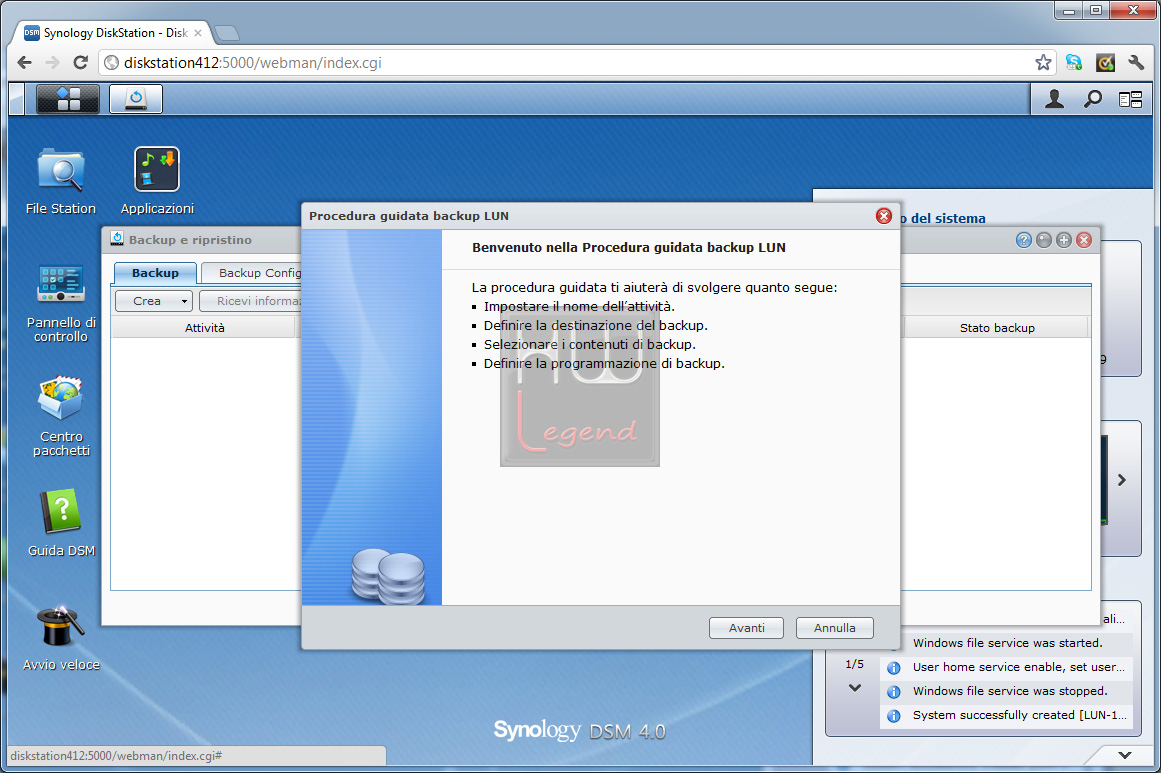Open the DSM user account menu
The width and height of the screenshot is (1161, 773).
1054,99
